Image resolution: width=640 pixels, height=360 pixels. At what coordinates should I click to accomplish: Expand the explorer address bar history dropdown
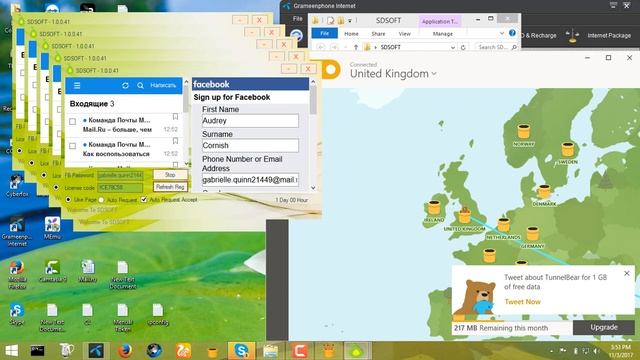tap(453, 47)
